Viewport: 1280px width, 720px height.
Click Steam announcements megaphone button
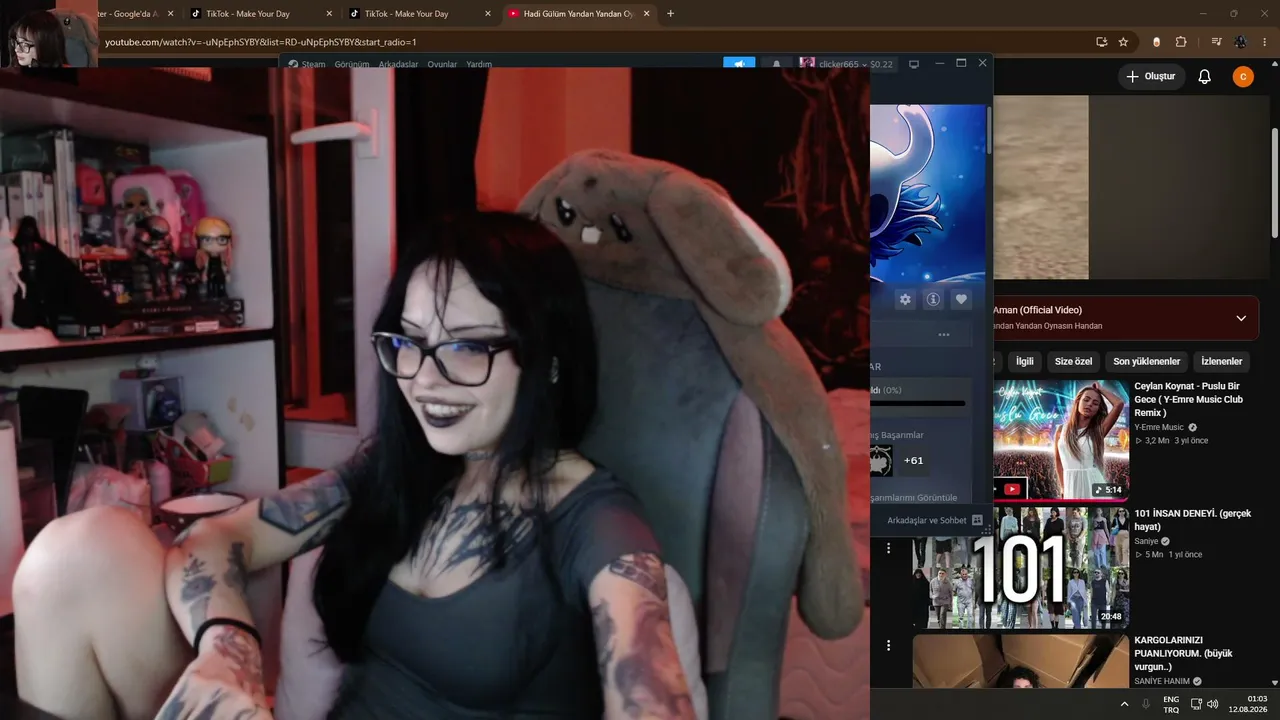point(739,64)
